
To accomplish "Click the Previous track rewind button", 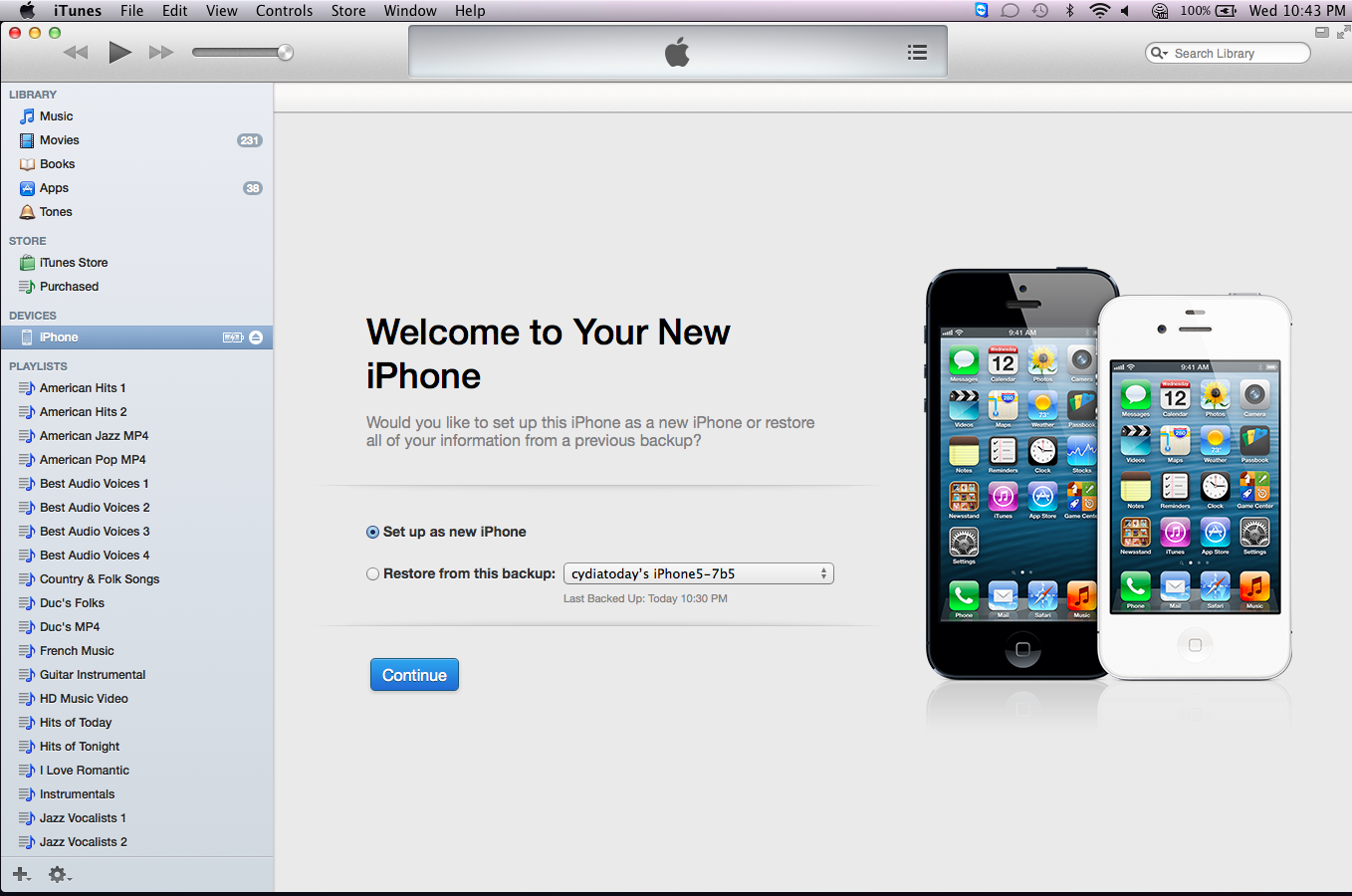I will pos(76,52).
